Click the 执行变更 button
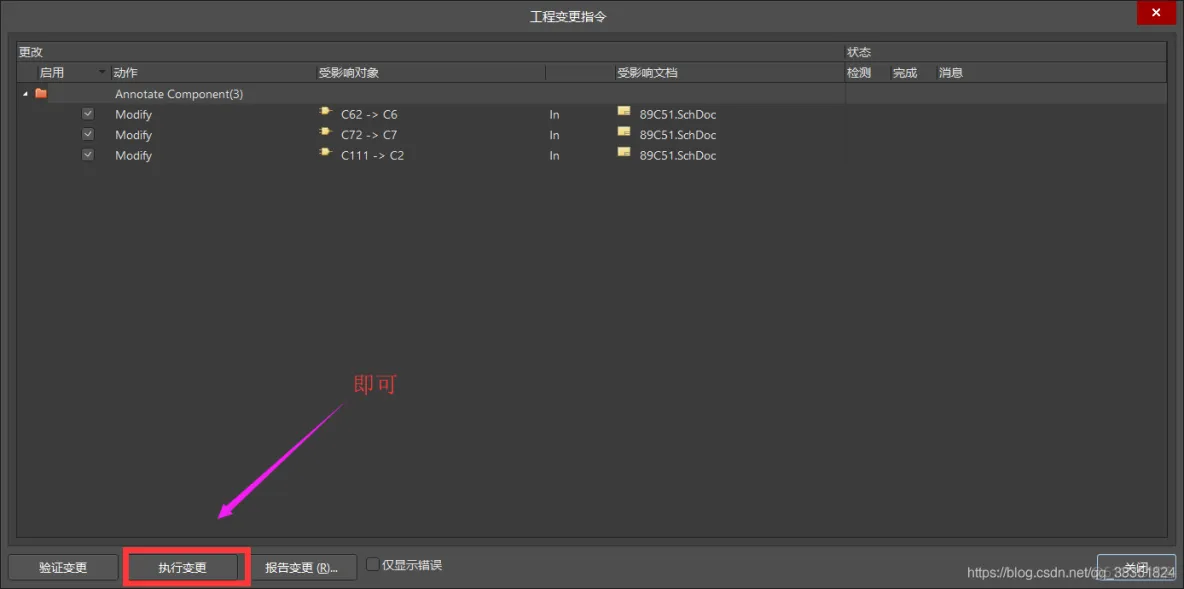 183,567
